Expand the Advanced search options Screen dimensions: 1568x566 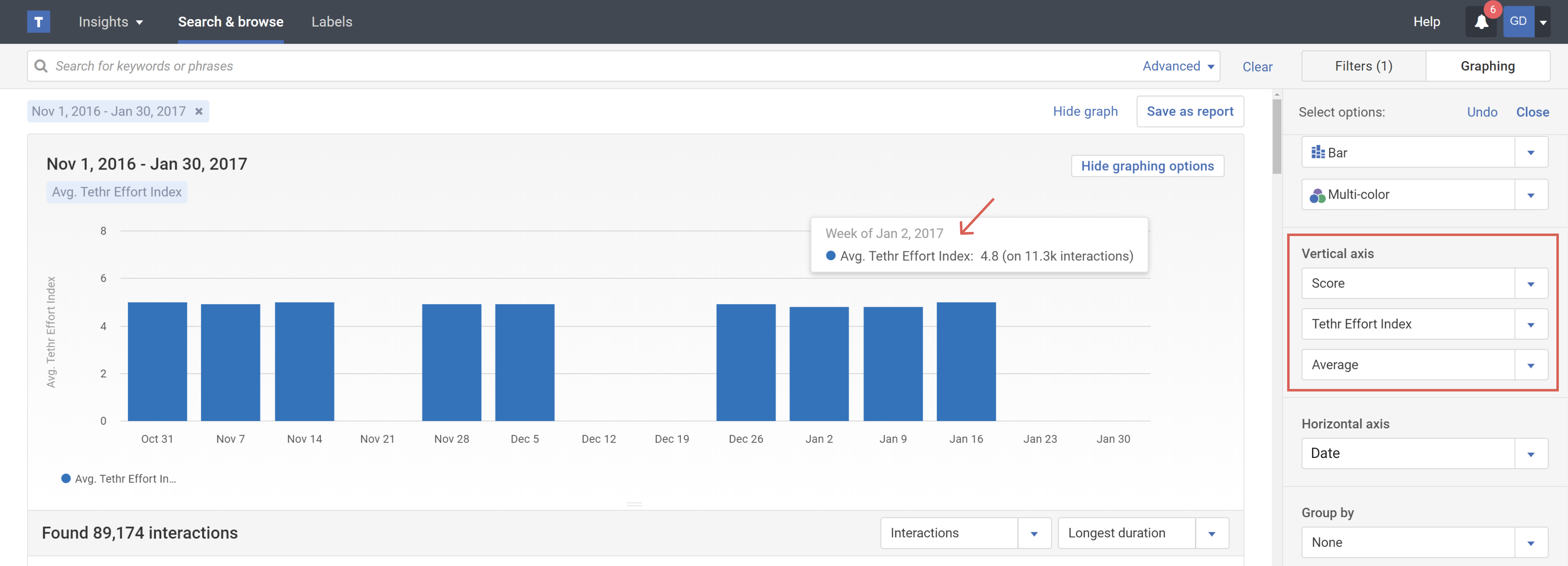coord(1178,66)
